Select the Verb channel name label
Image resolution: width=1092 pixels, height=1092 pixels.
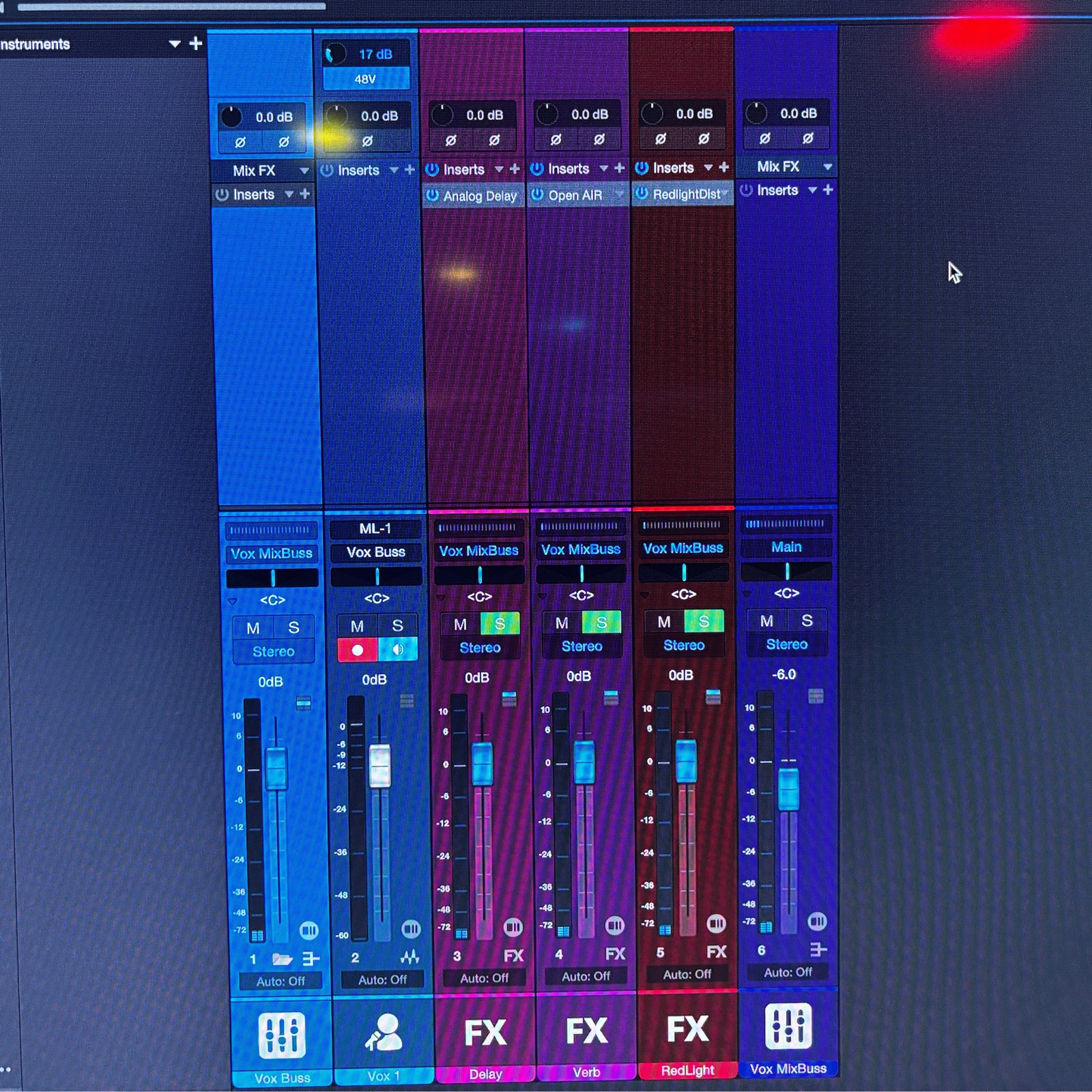coord(586,1072)
